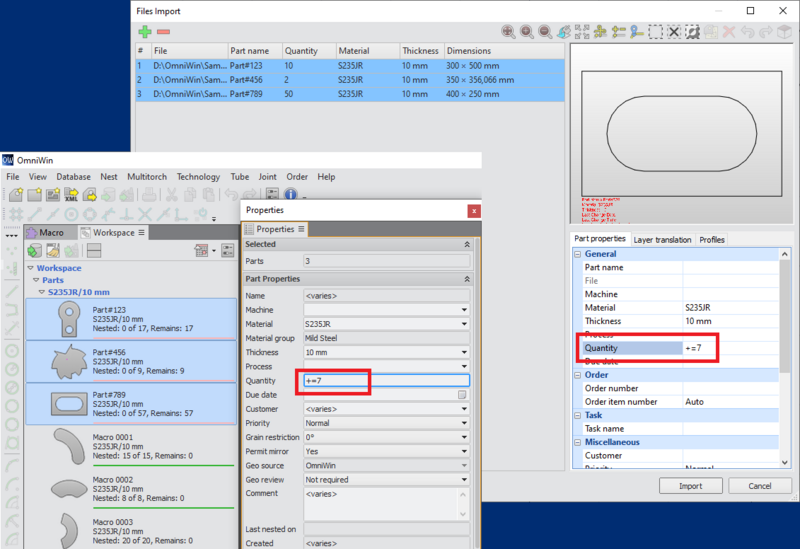The height and width of the screenshot is (549, 800).
Task: Switch to the Layer translation tab
Action: (x=662, y=240)
